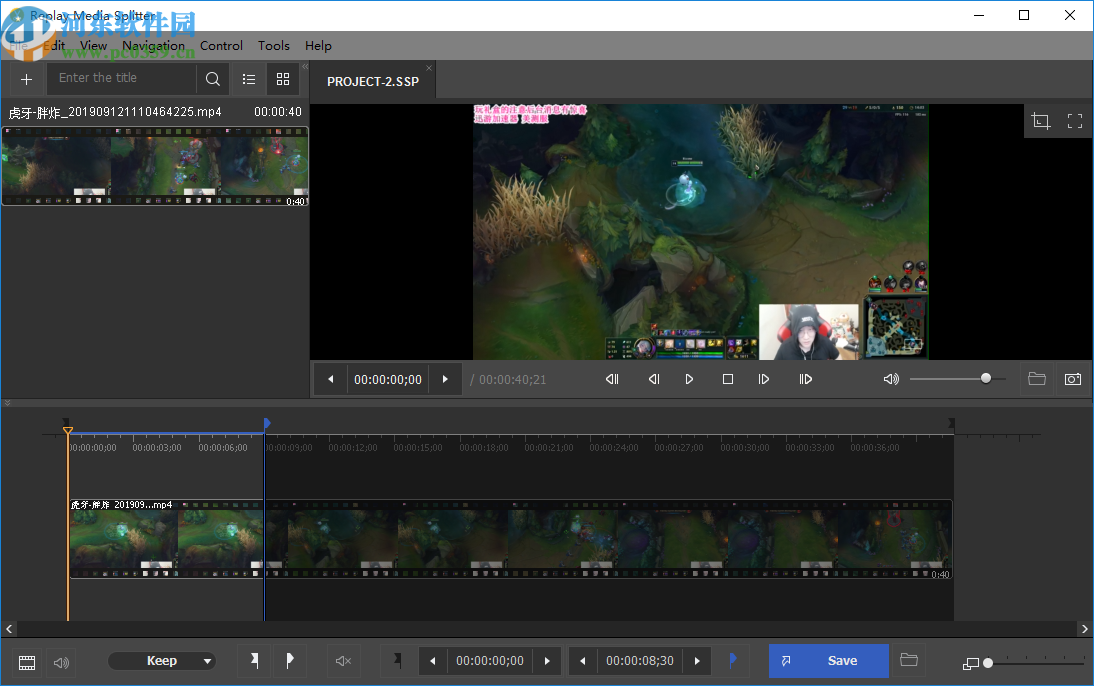This screenshot has height=686, width=1094.
Task: Enter fullscreen preview mode
Action: click(1075, 120)
